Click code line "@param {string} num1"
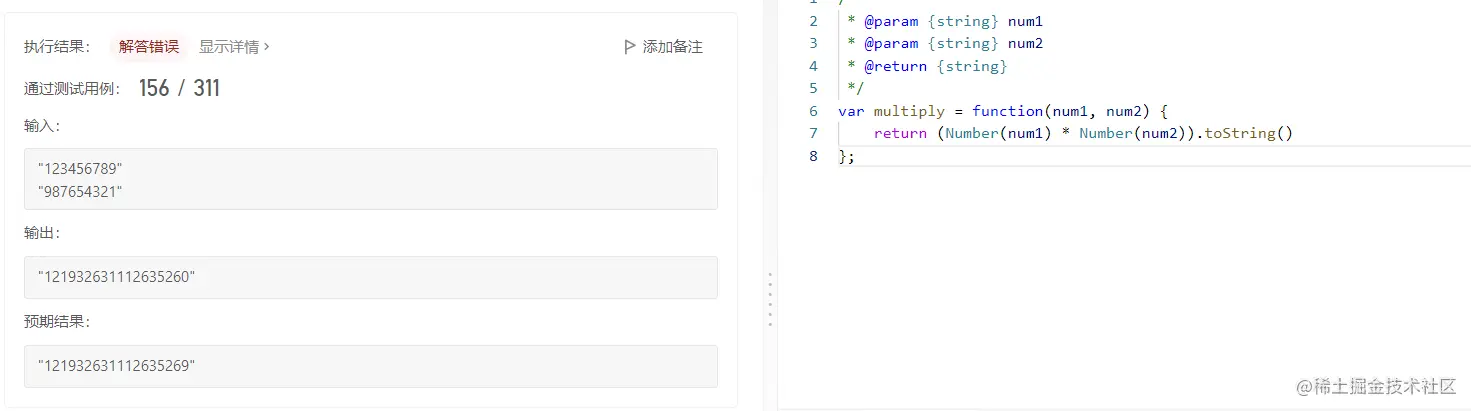The image size is (1471, 411). tap(945, 21)
